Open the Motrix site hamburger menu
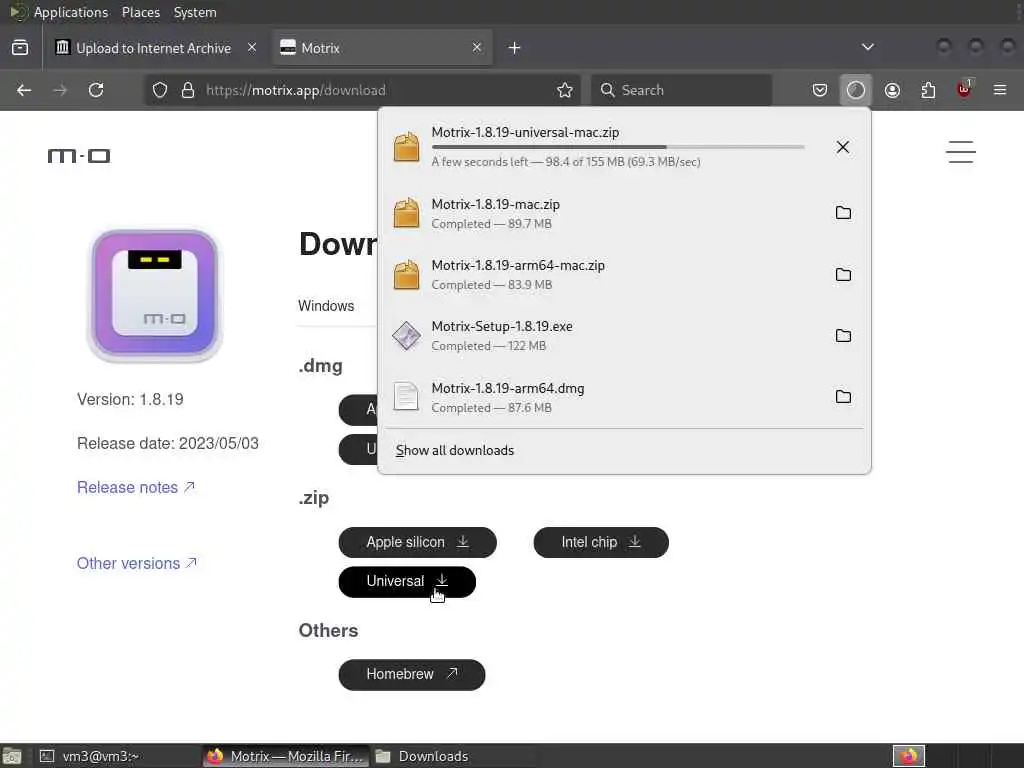The width and height of the screenshot is (1024, 768). [961, 152]
